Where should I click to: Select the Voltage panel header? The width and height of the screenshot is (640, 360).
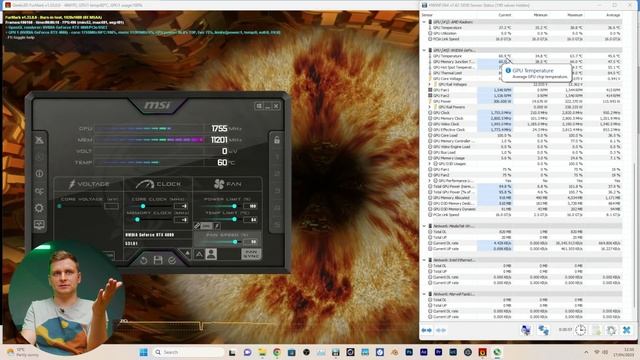tap(89, 184)
